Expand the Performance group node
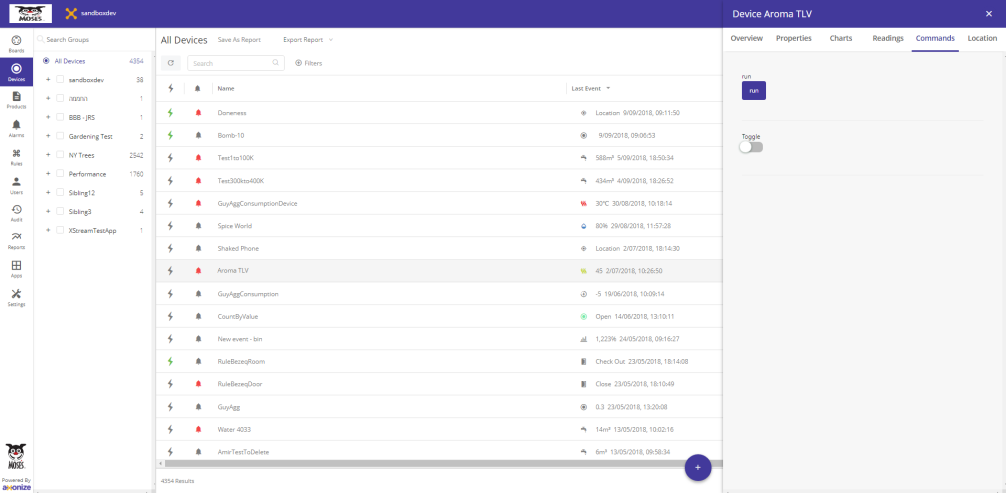1006x493 pixels. [x=48, y=174]
